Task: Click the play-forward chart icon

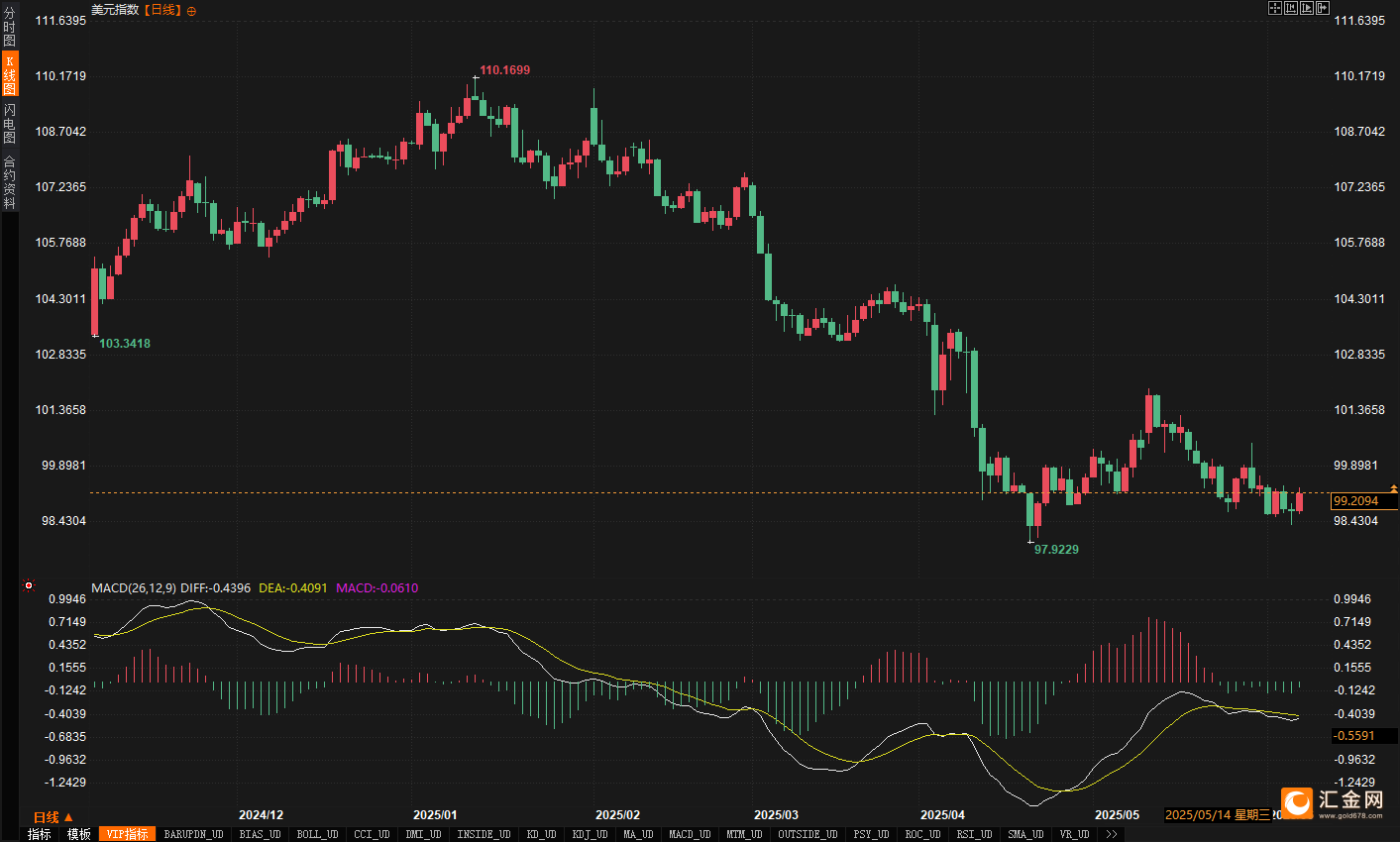Action: coord(1306,8)
